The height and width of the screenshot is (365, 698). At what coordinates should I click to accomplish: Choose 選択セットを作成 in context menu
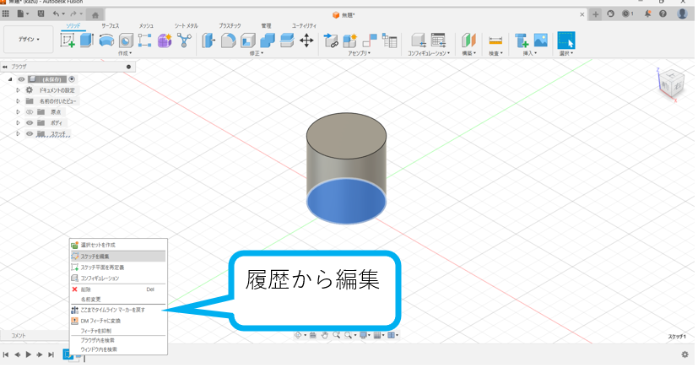click(118, 245)
